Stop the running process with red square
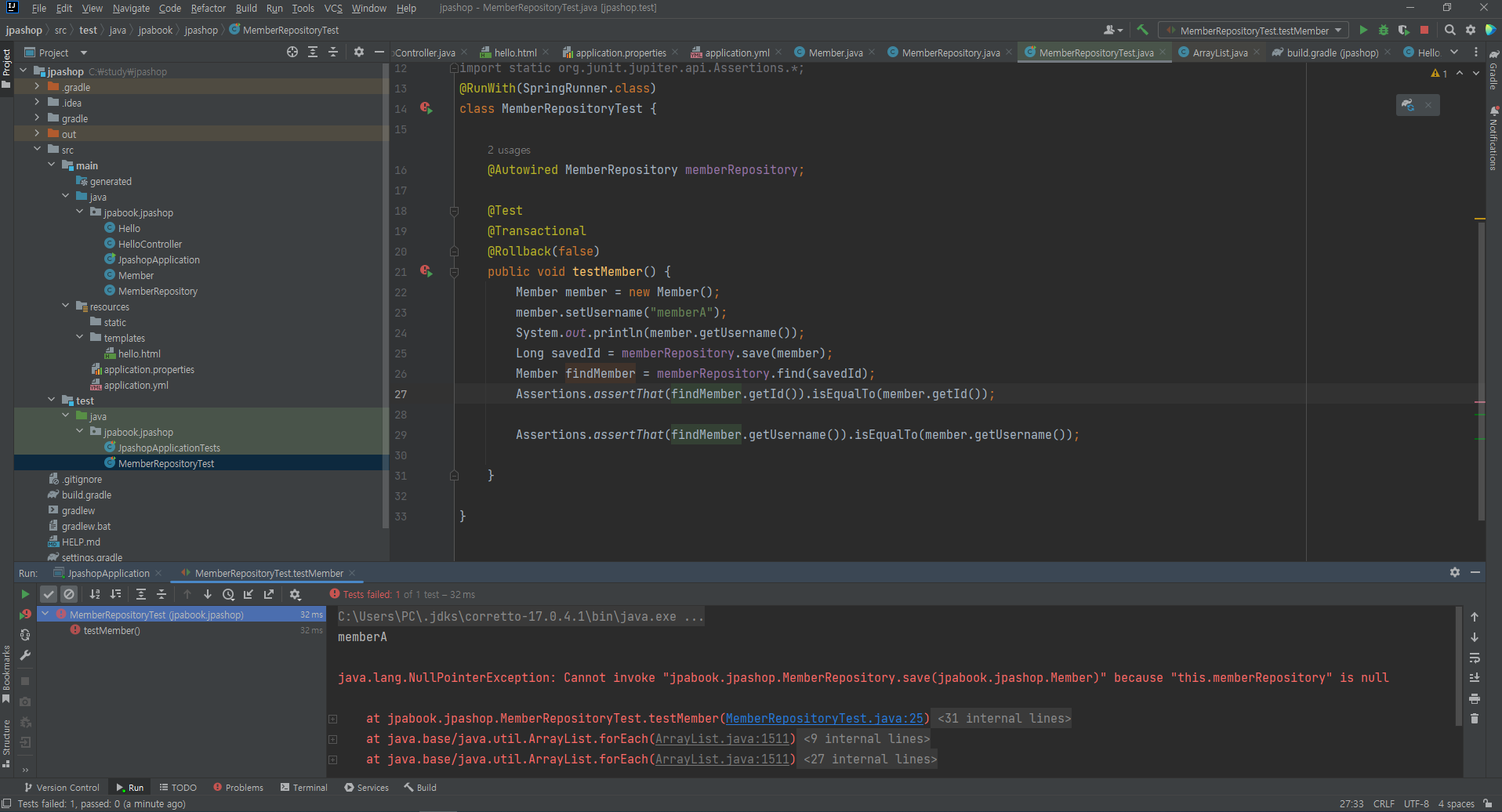Screen dimensions: 1502x812 (x=1424, y=30)
